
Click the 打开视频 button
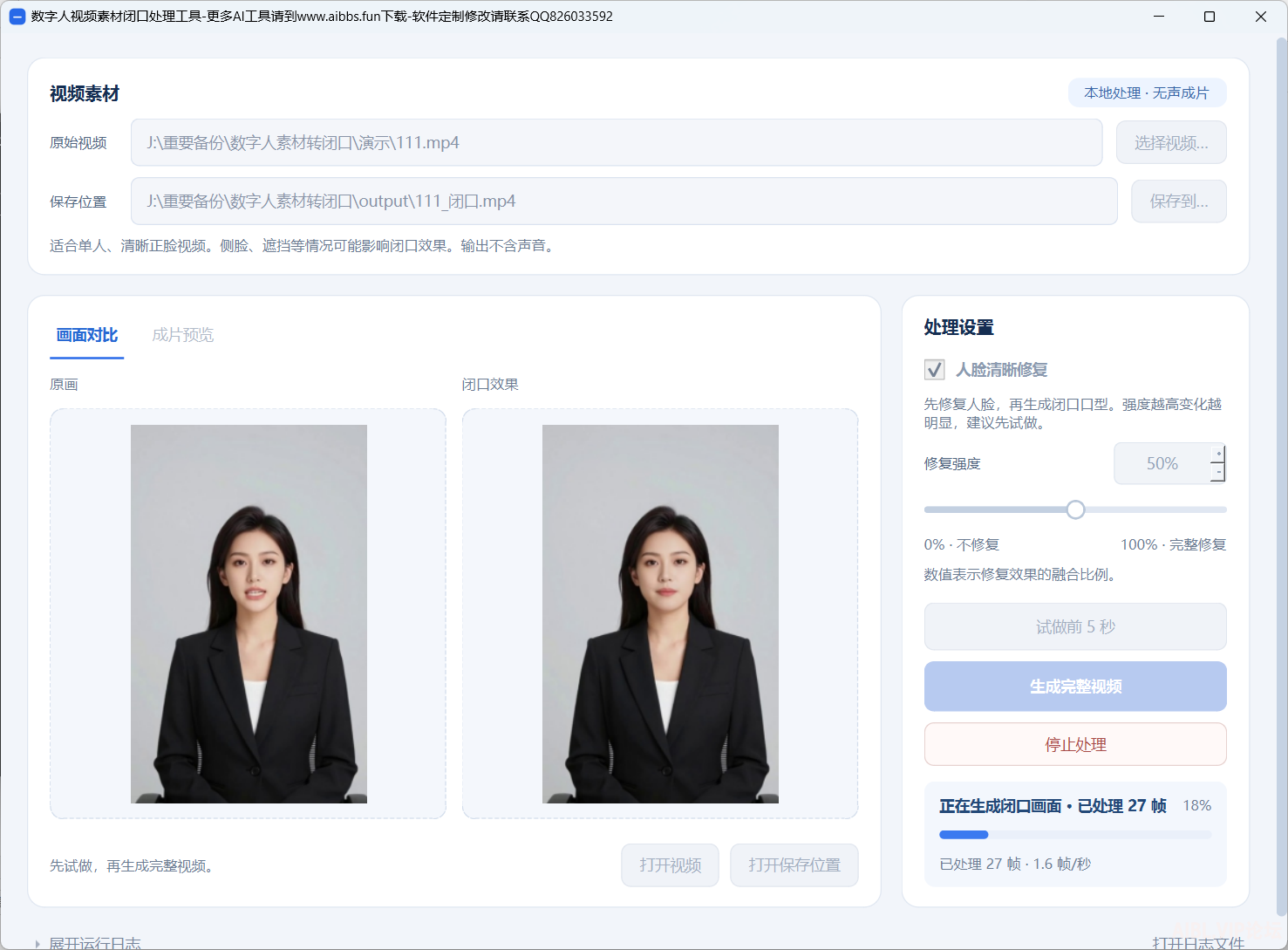coord(670,865)
